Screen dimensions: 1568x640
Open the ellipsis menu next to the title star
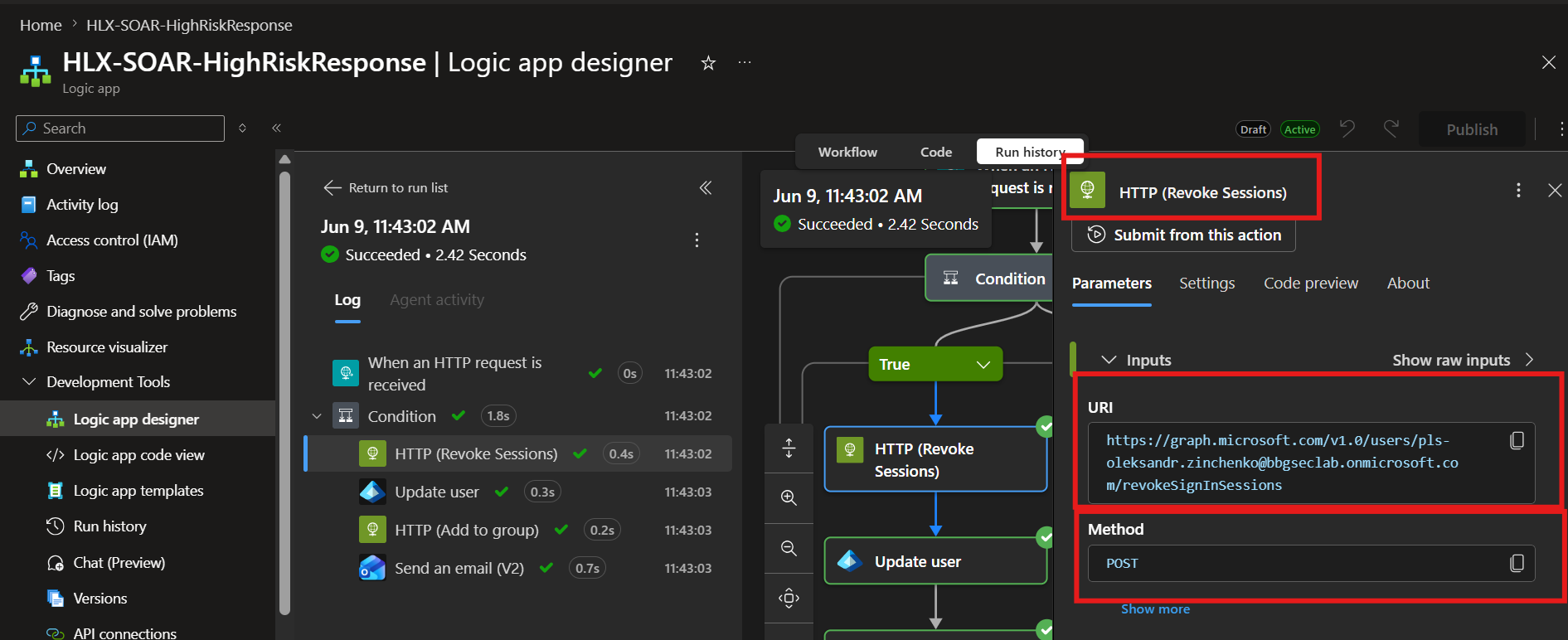click(745, 63)
